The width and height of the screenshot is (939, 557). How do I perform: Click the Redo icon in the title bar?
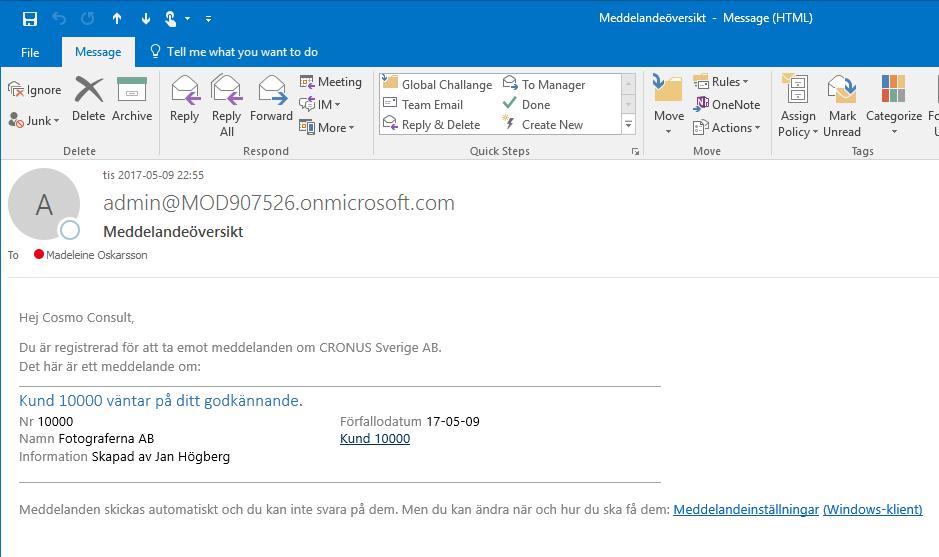tap(87, 19)
